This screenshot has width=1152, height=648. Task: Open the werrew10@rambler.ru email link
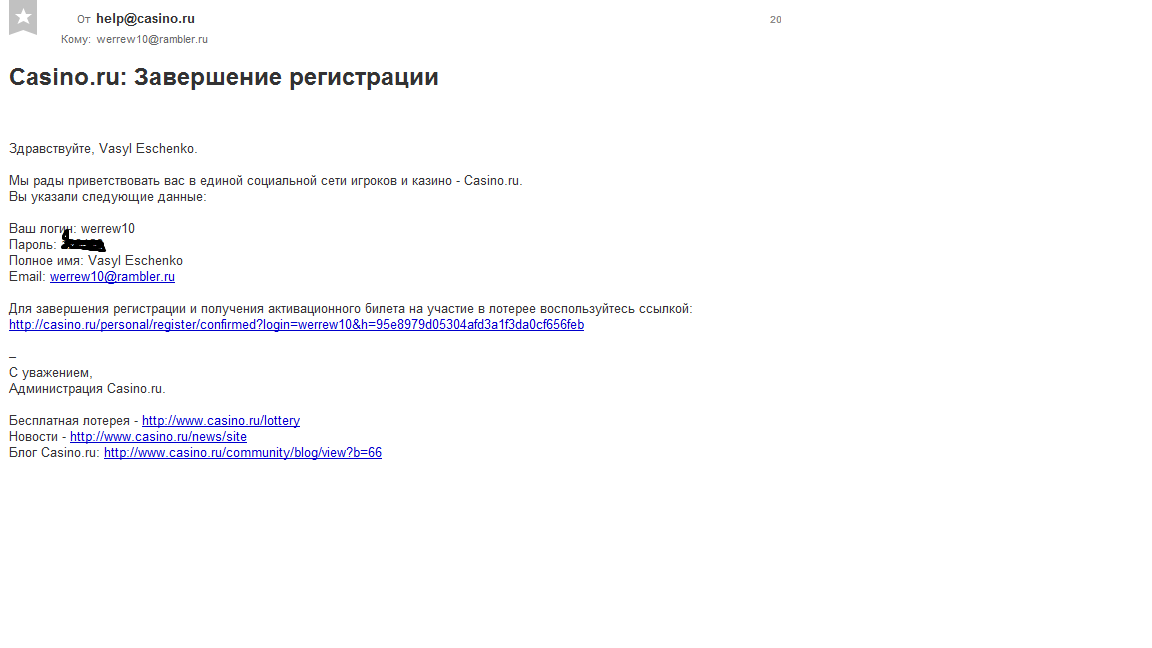[x=112, y=277]
